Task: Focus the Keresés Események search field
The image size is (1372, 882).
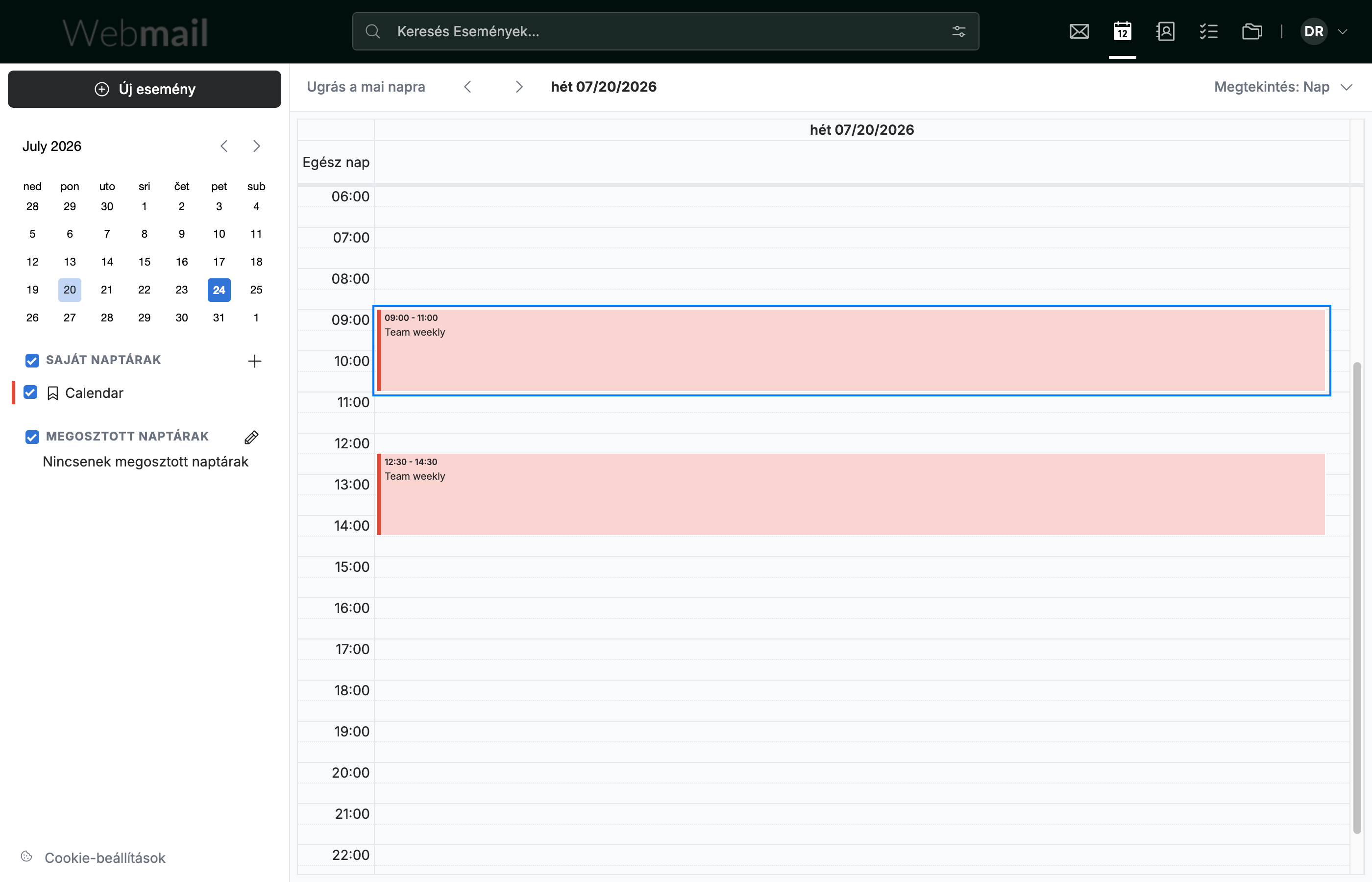Action: click(665, 31)
